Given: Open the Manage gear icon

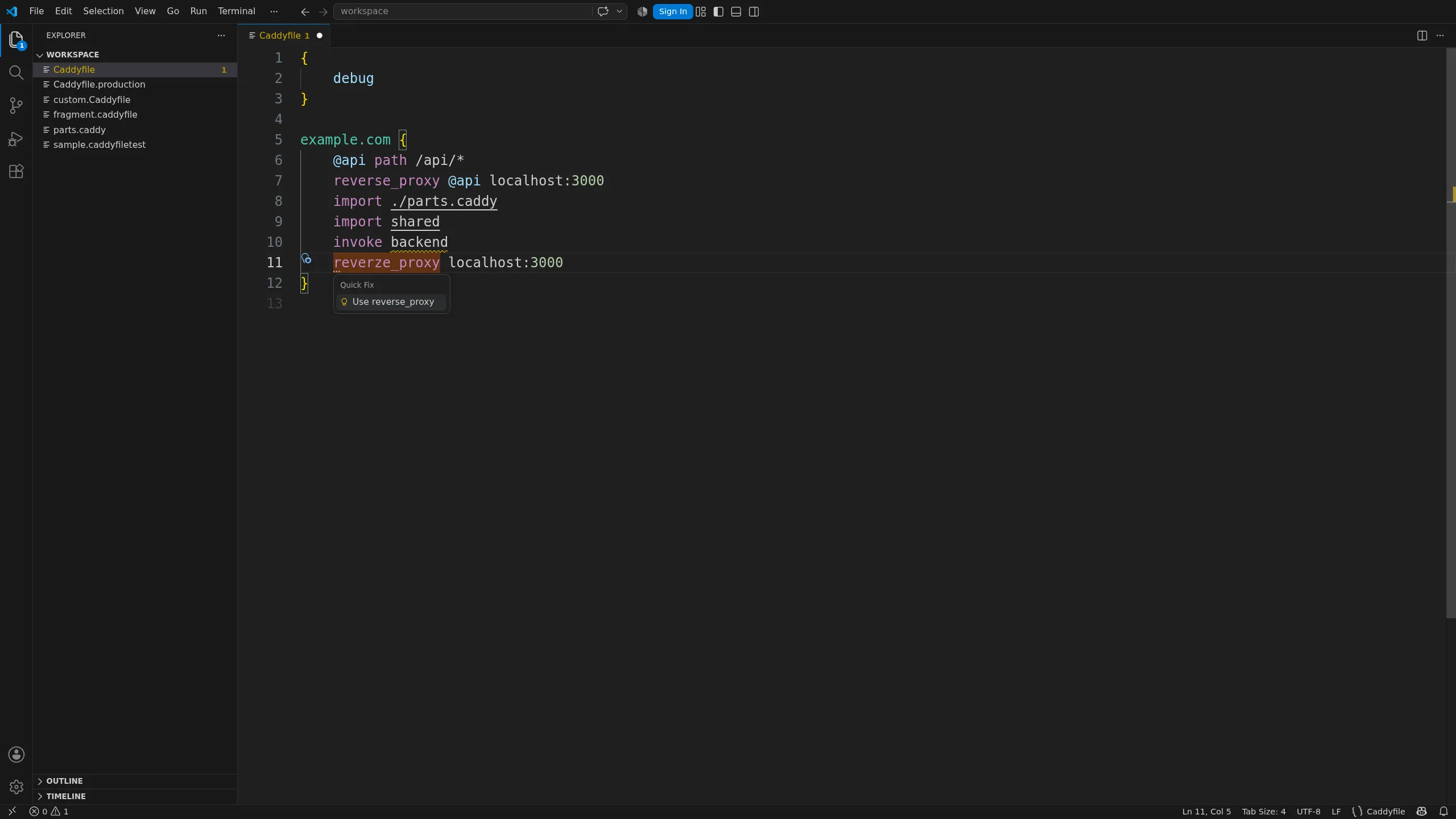Looking at the screenshot, I should (x=16, y=787).
